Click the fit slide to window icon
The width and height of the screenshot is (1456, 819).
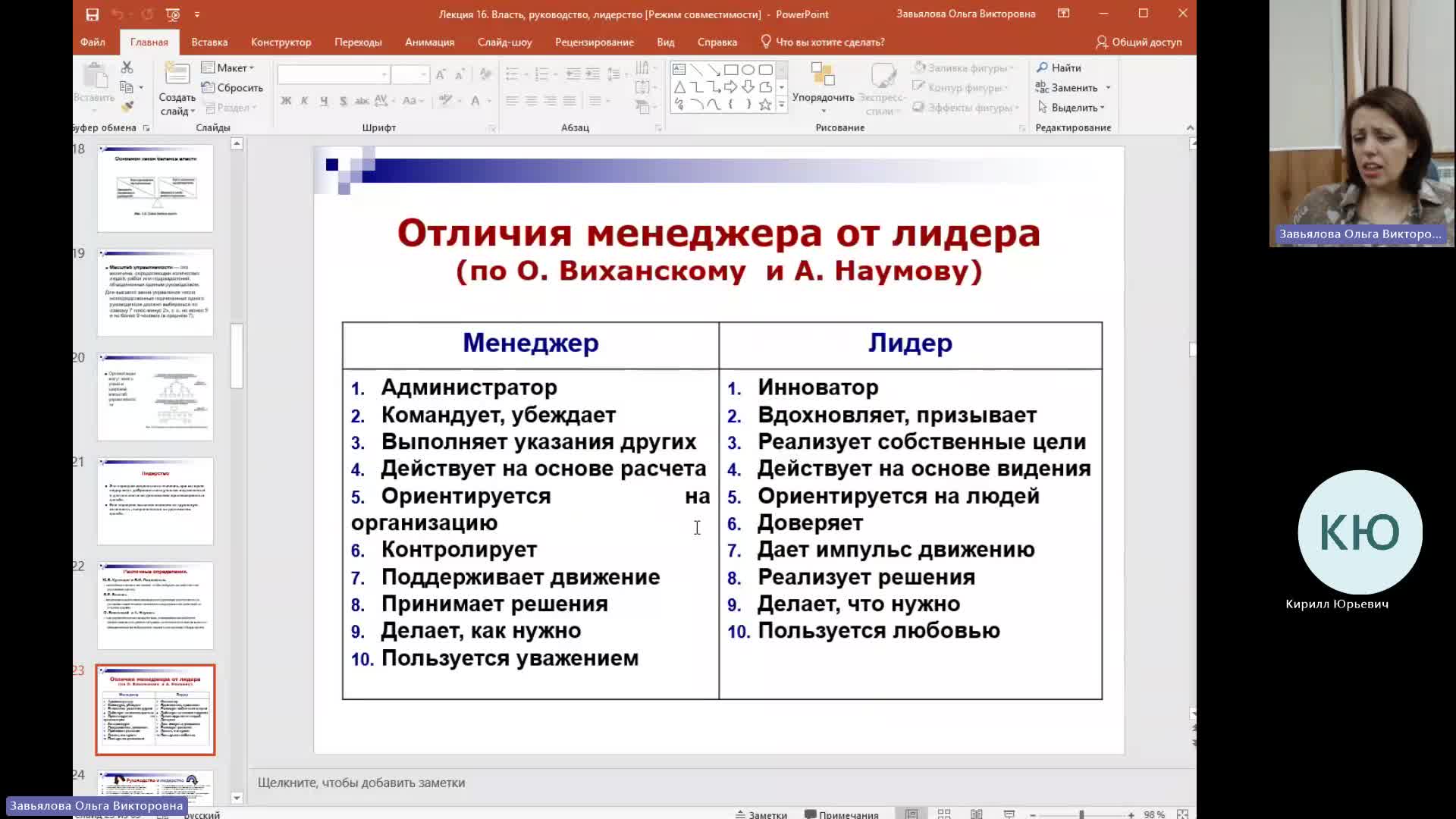tap(1182, 814)
